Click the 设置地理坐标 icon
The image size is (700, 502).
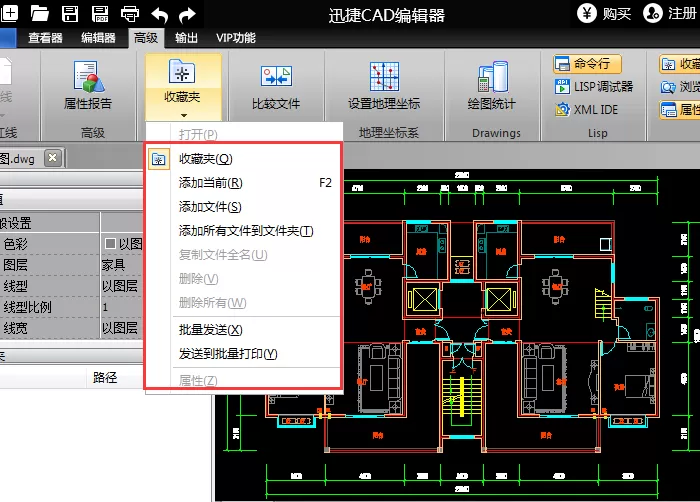tap(384, 76)
